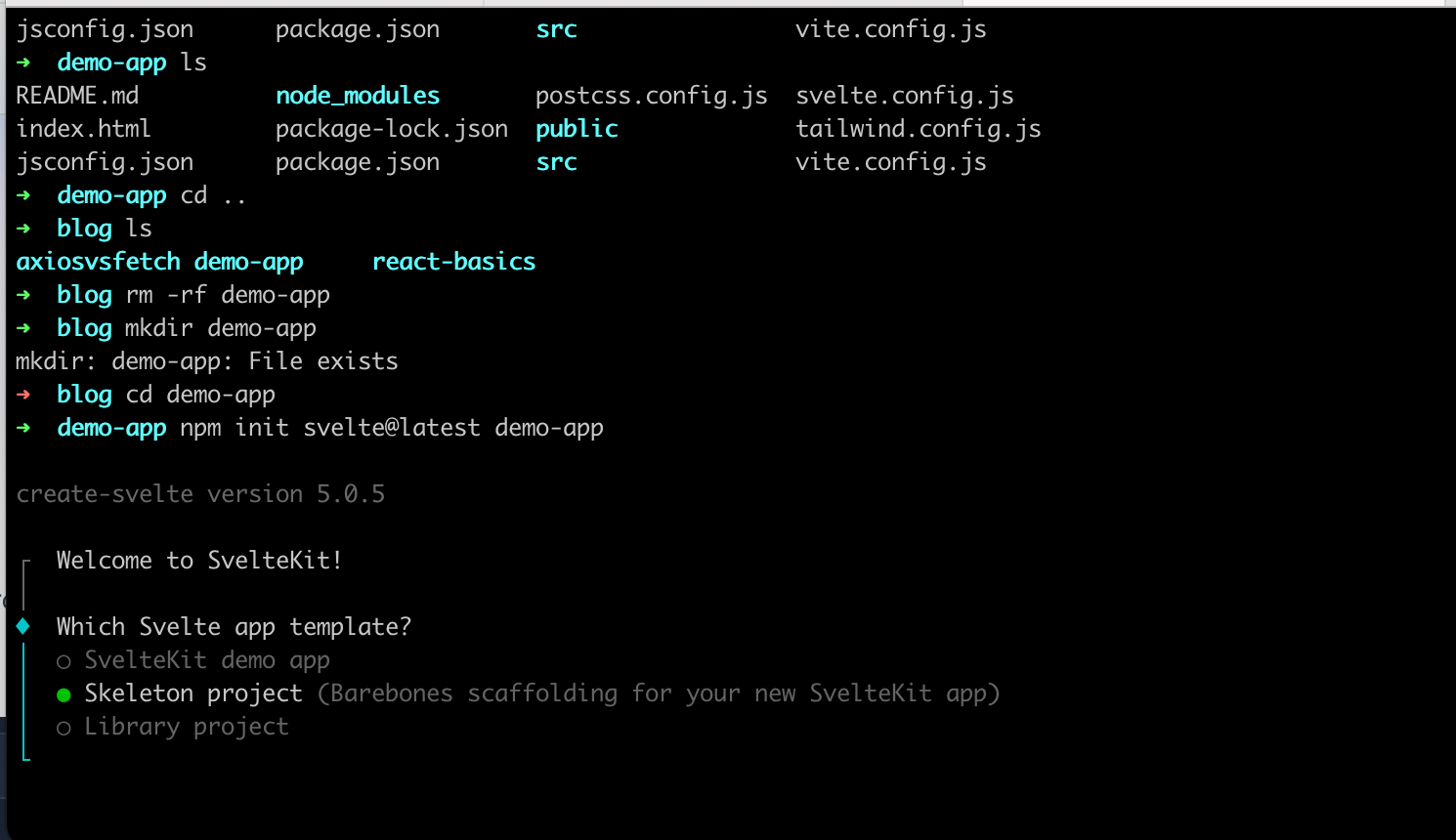Click the cyan diamond prompt marker
Image resolution: width=1456 pixels, height=840 pixels.
[23, 626]
